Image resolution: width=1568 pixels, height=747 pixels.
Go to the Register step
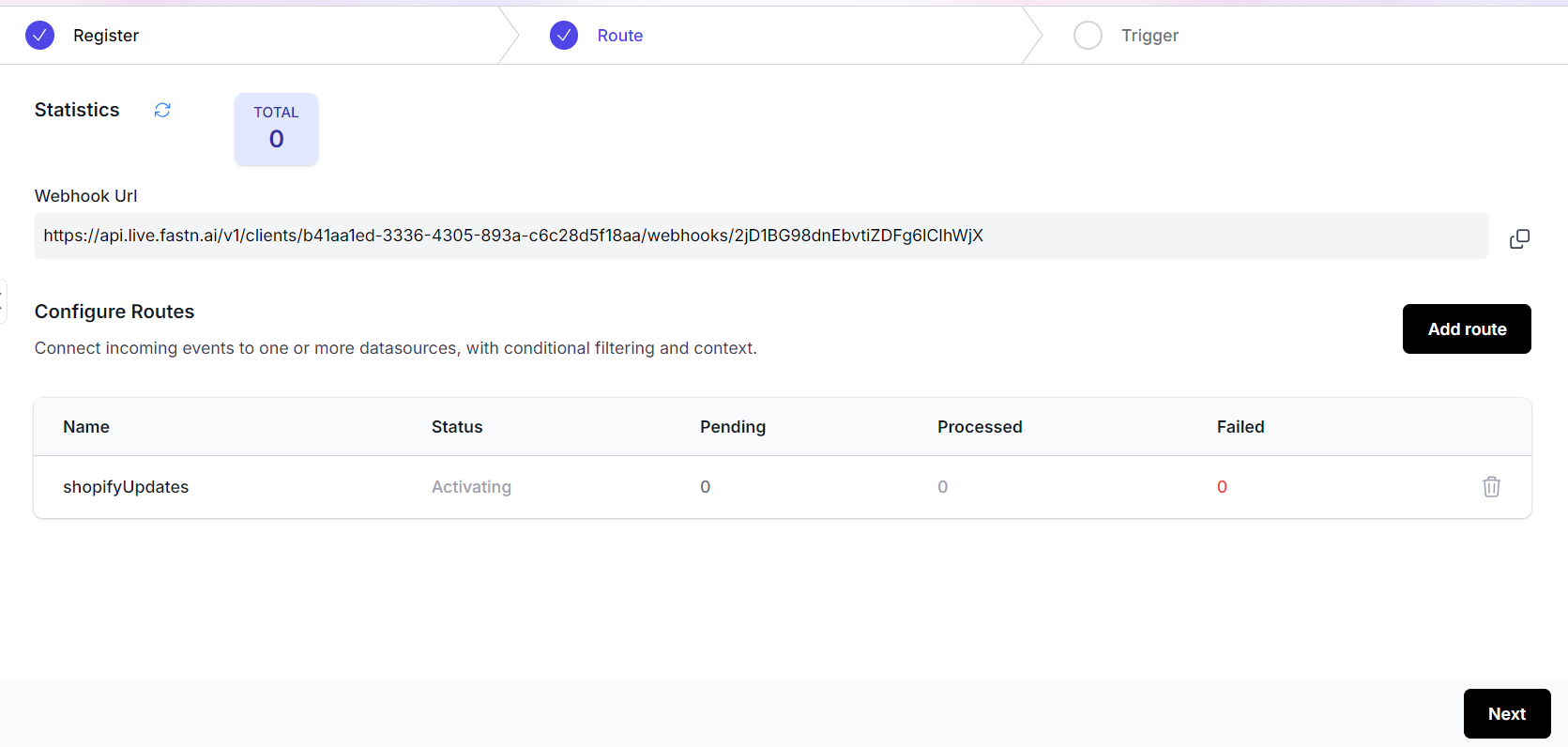(106, 36)
